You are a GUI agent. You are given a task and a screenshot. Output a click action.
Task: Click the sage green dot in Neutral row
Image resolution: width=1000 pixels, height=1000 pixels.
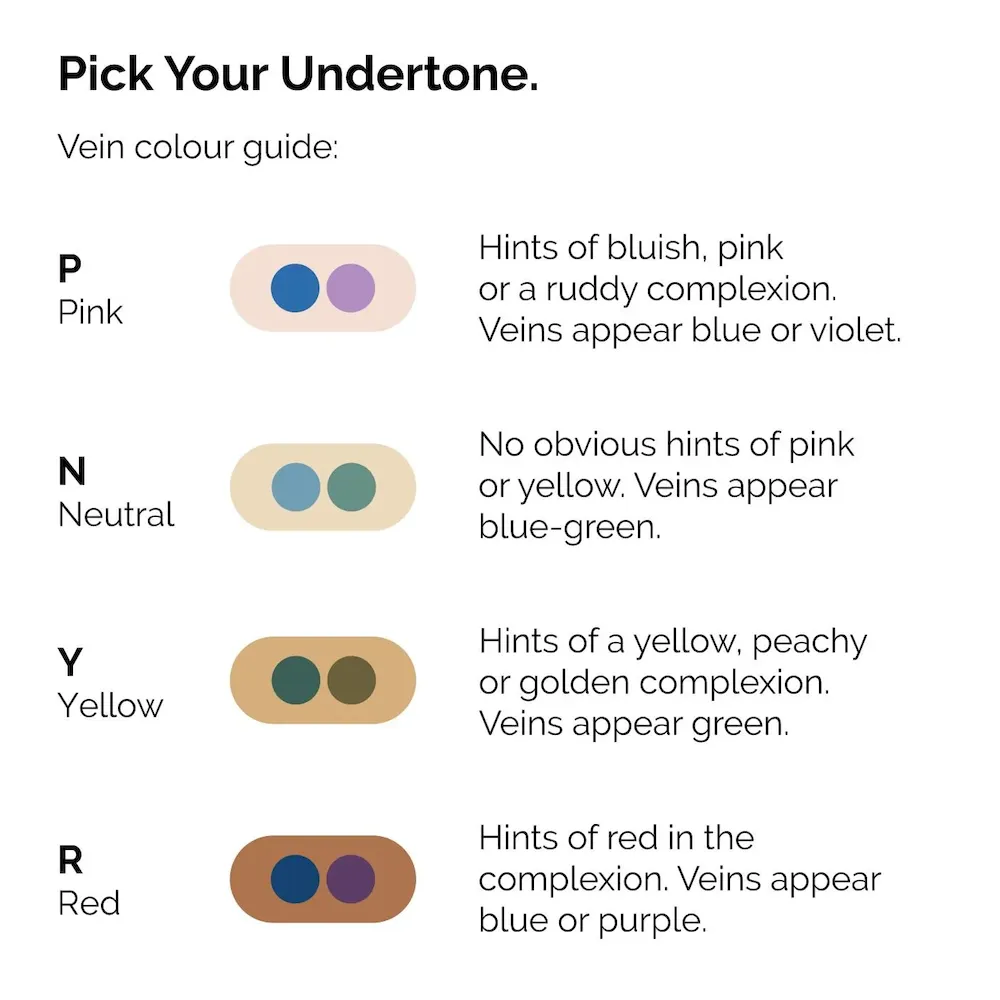point(351,487)
